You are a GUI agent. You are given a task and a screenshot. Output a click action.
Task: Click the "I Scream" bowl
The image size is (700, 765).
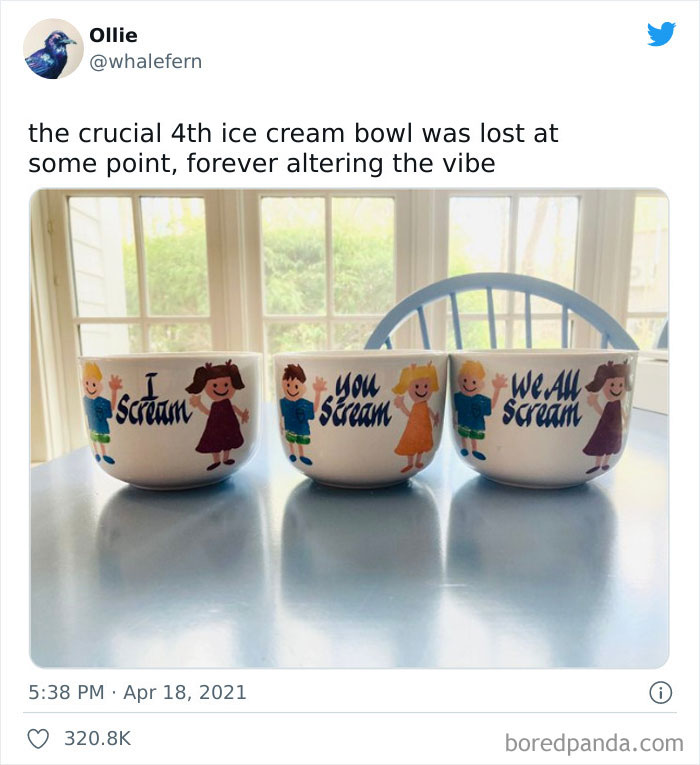pyautogui.click(x=170, y=420)
